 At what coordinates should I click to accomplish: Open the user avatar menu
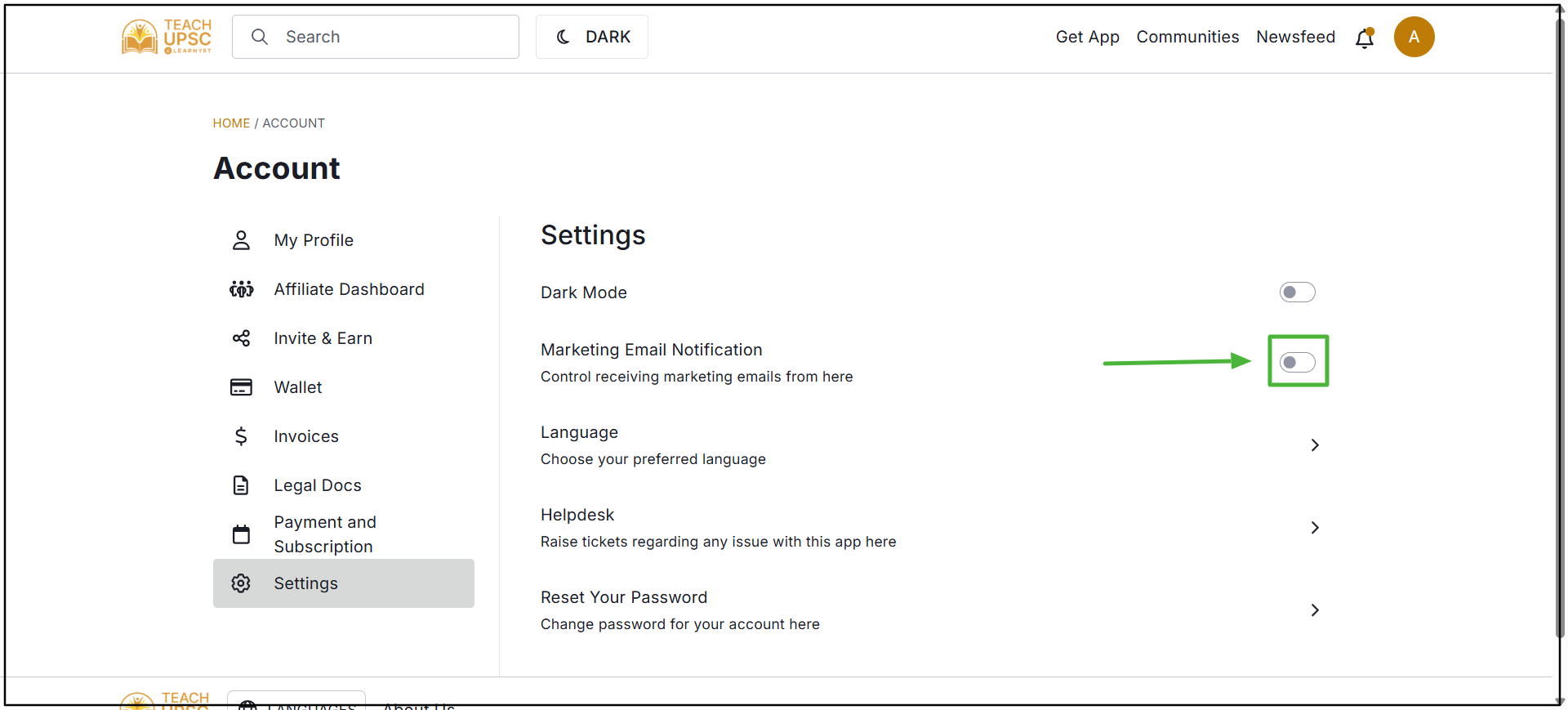coord(1414,37)
